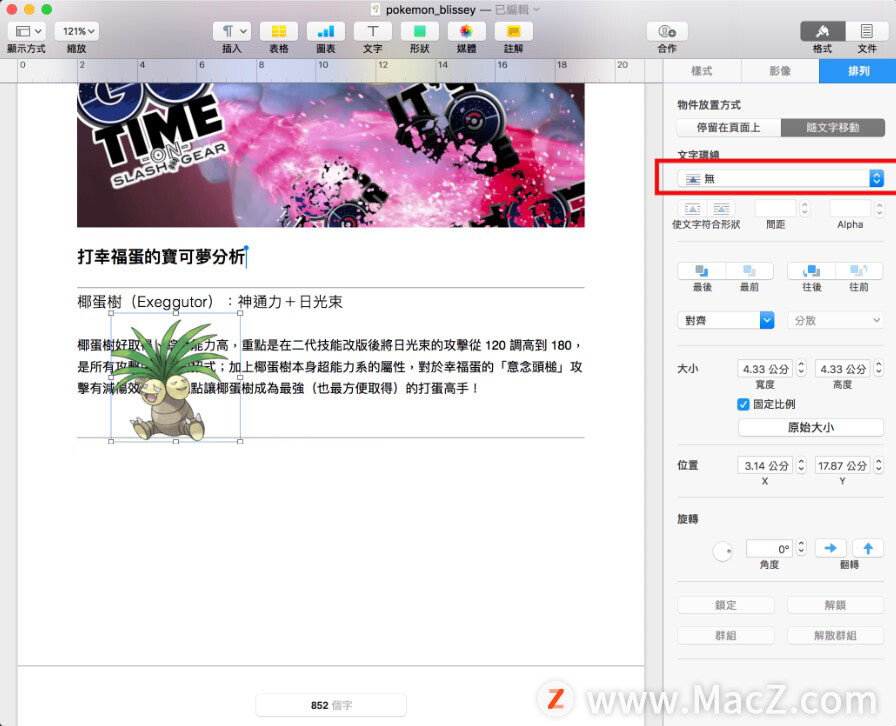Viewport: 896px width, 726px height.
Task: Click the 解散群組 ungroup button
Action: [835, 635]
